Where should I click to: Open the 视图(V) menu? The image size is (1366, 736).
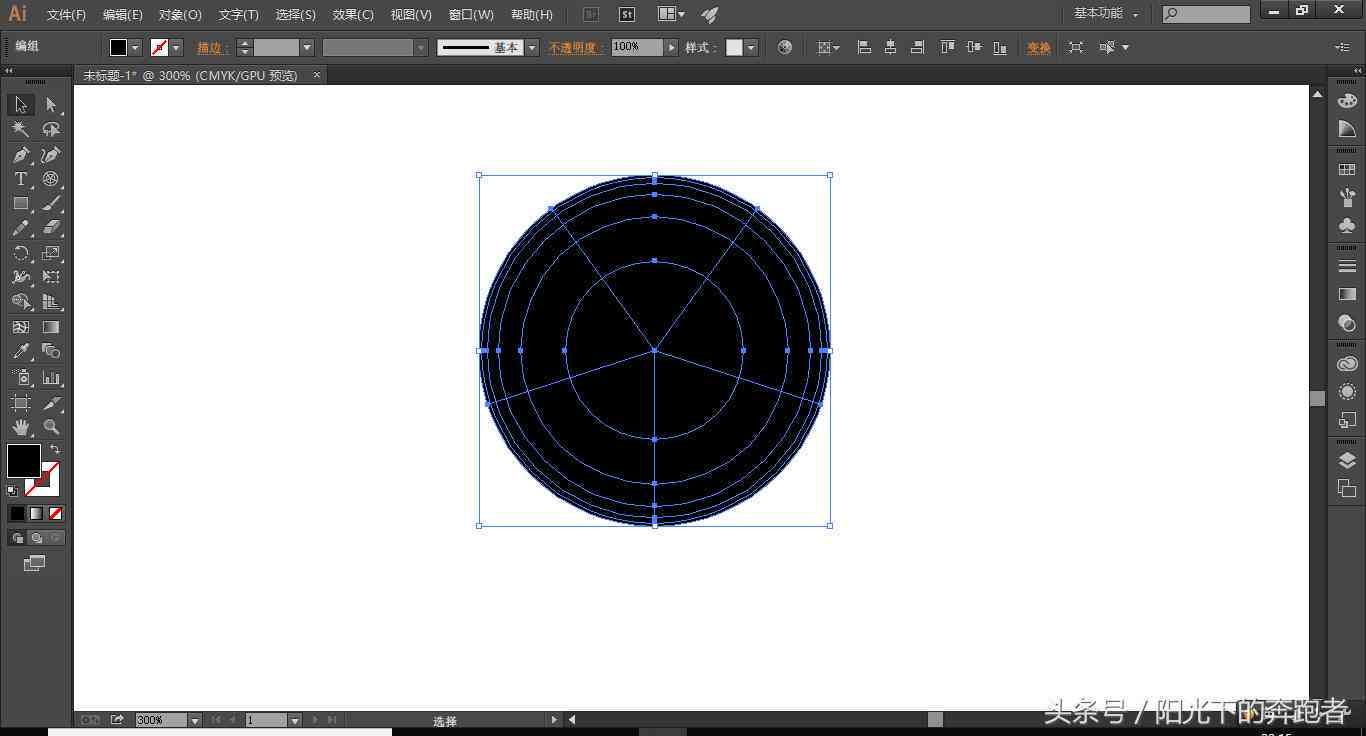click(x=411, y=15)
